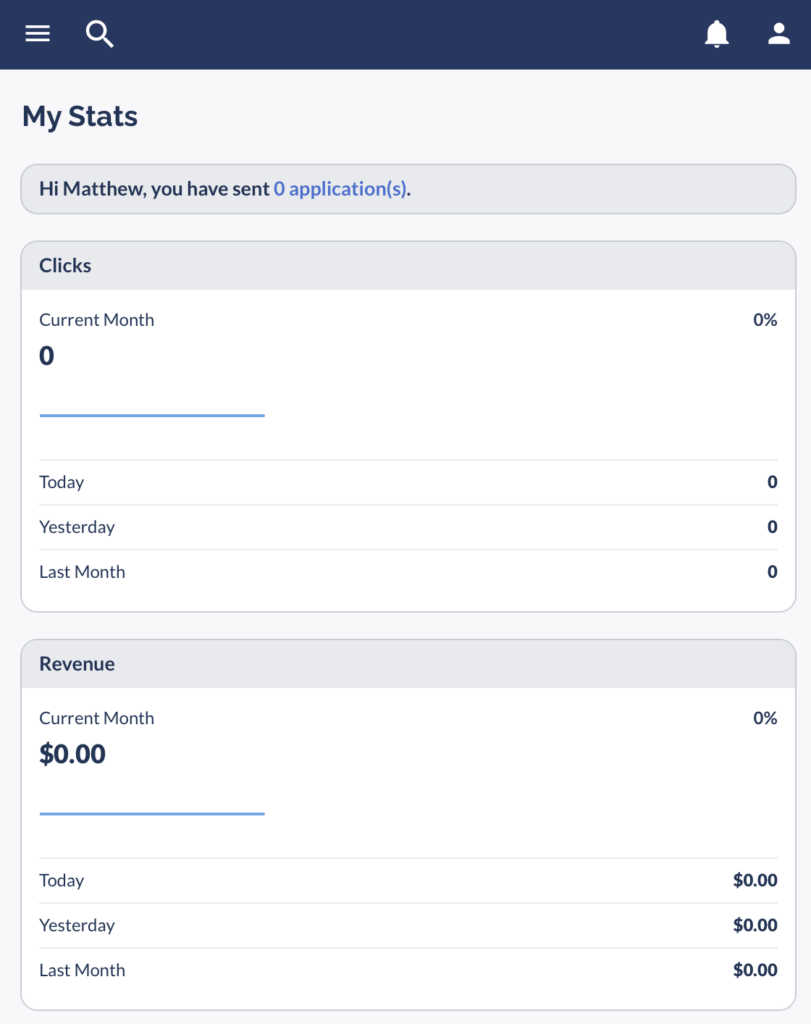This screenshot has width=811, height=1024.
Task: Select the Today row under Clicks
Action: [x=408, y=482]
